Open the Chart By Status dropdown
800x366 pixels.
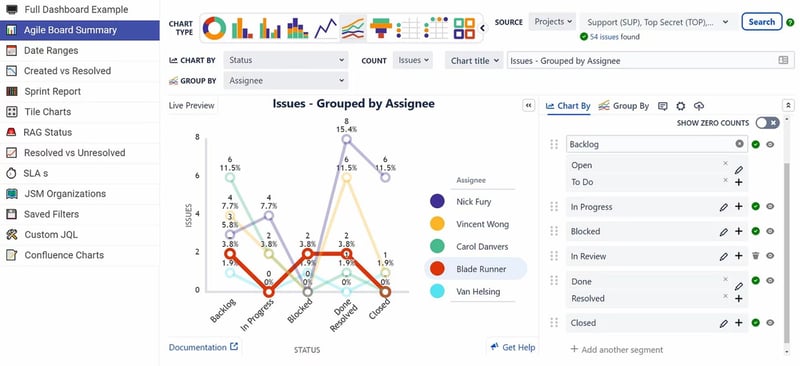[x=286, y=60]
